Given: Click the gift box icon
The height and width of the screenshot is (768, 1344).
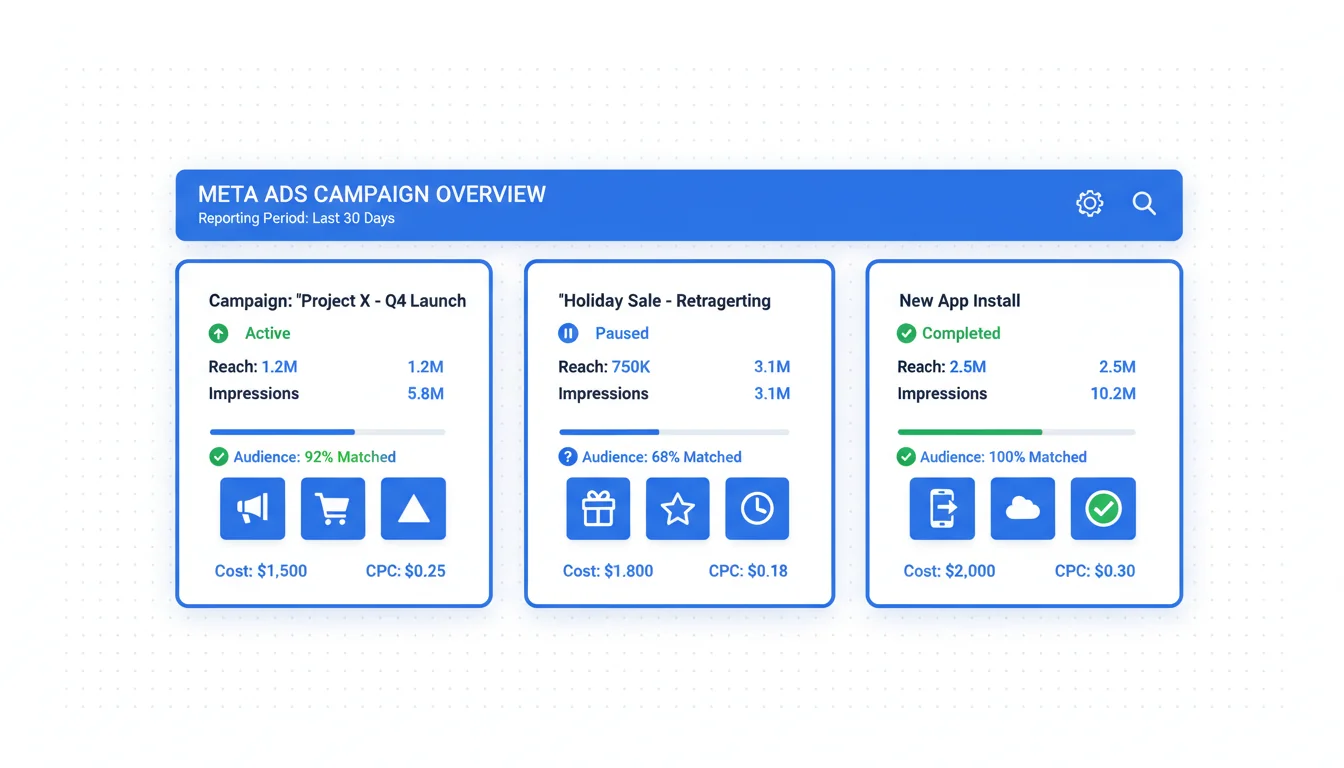Looking at the screenshot, I should [x=598, y=509].
